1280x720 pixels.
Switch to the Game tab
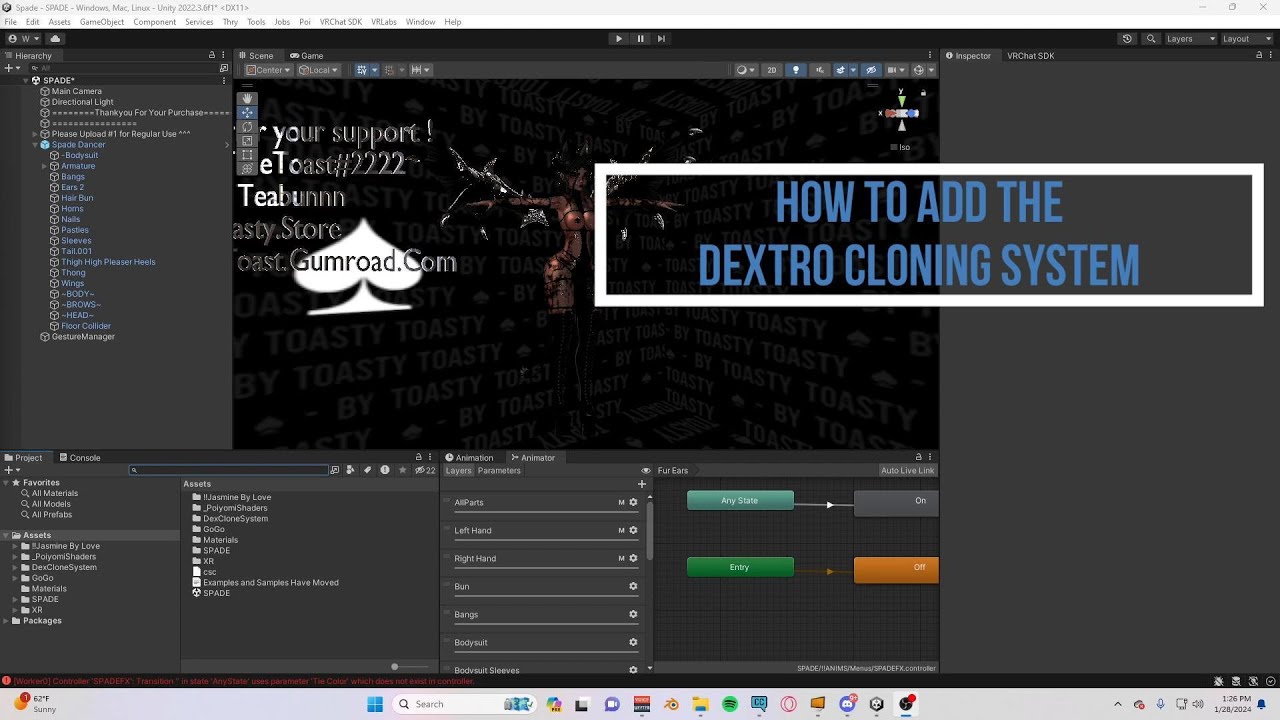(x=307, y=56)
